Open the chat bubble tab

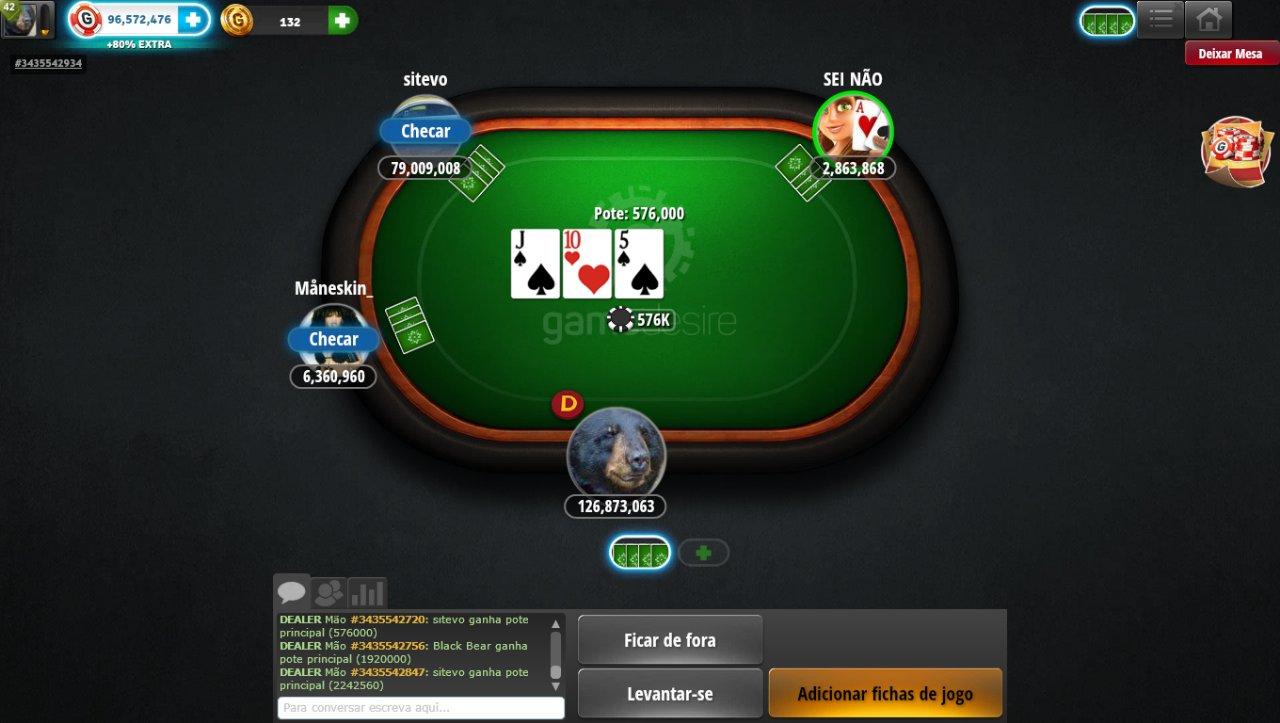point(292,592)
